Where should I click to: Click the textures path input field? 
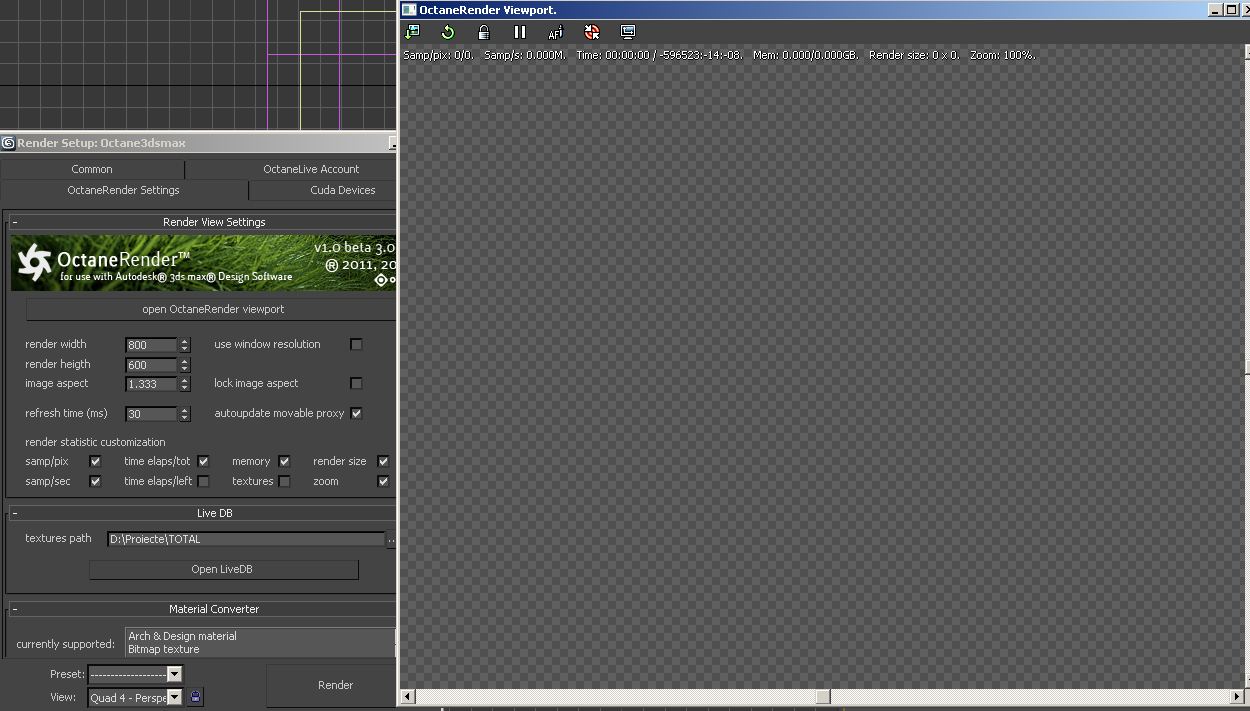coord(246,539)
